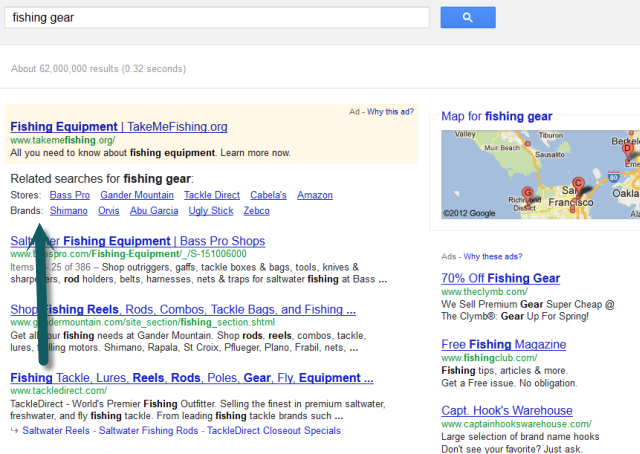Click the Abu Garcia brand link
Image resolution: width=640 pixels, height=454 pixels.
[x=154, y=211]
